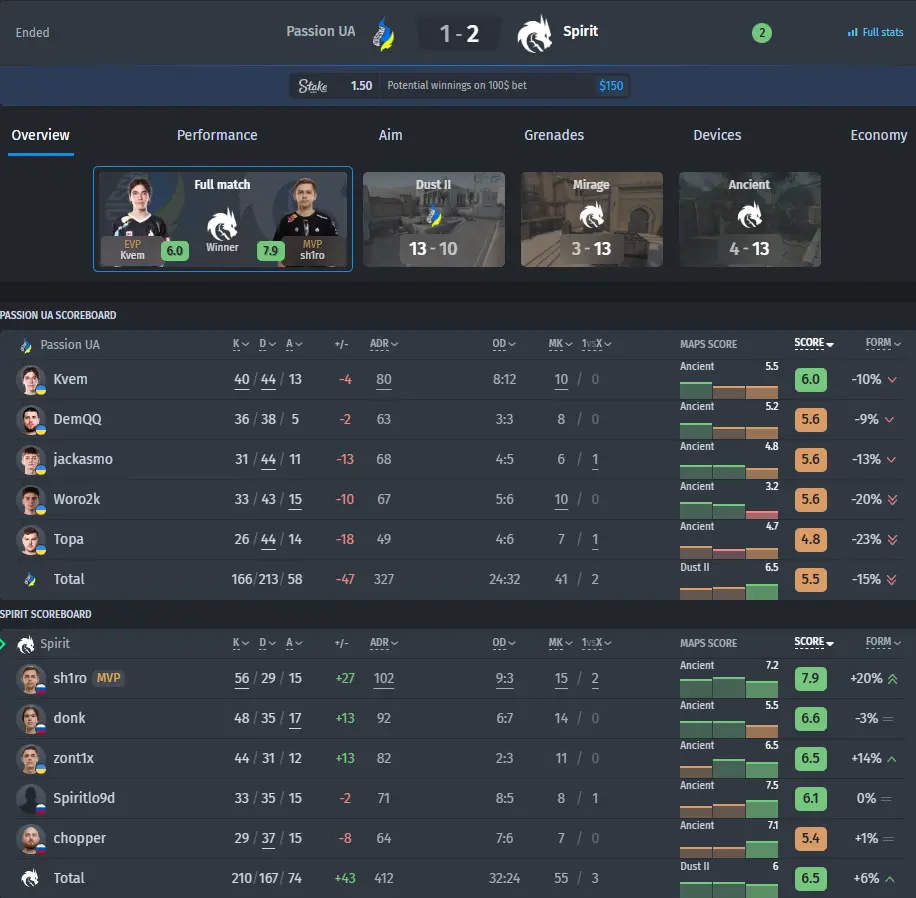
Task: Sort Passion UA scoreboard by kills column
Action: (241, 344)
